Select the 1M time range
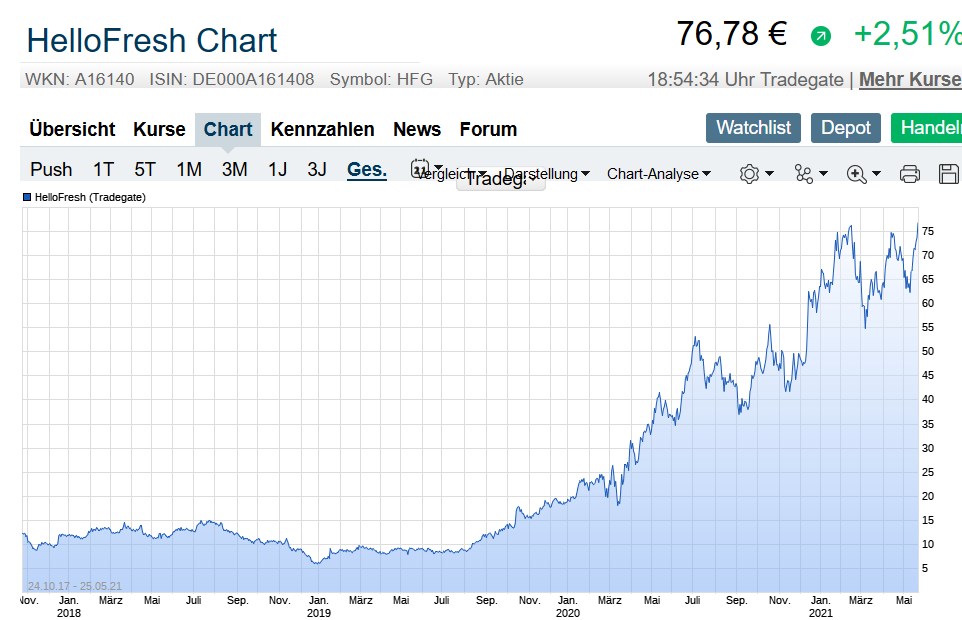This screenshot has width=962, height=620. (x=189, y=169)
